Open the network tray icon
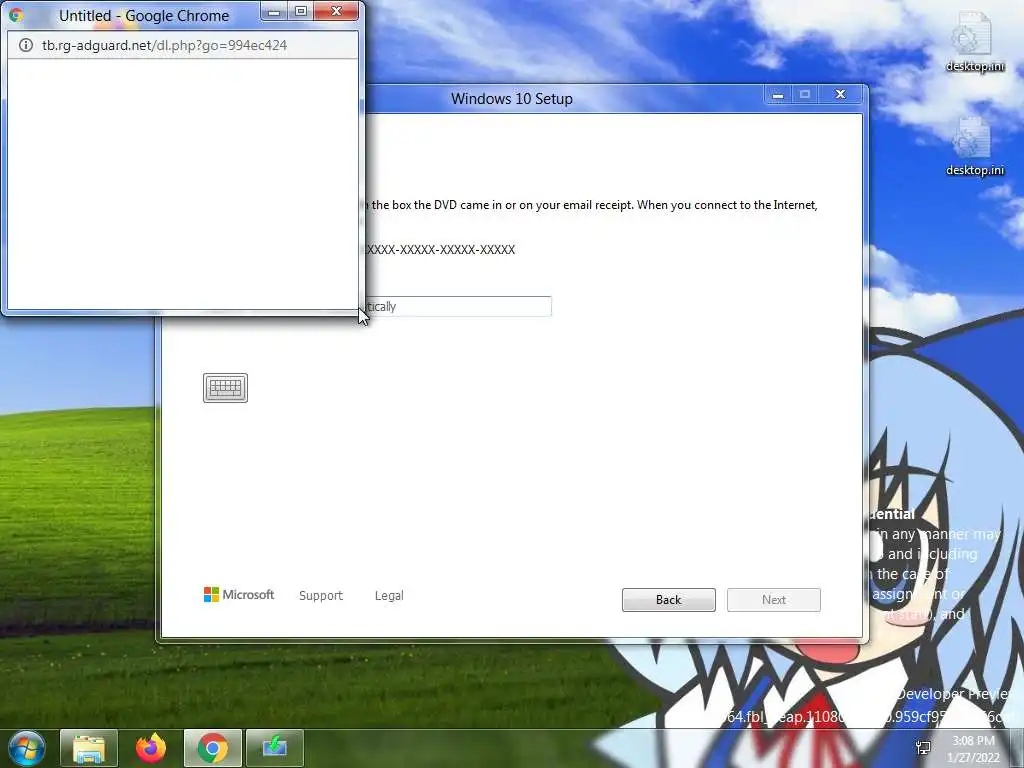Screen dimensions: 1024x768 click(x=923, y=748)
